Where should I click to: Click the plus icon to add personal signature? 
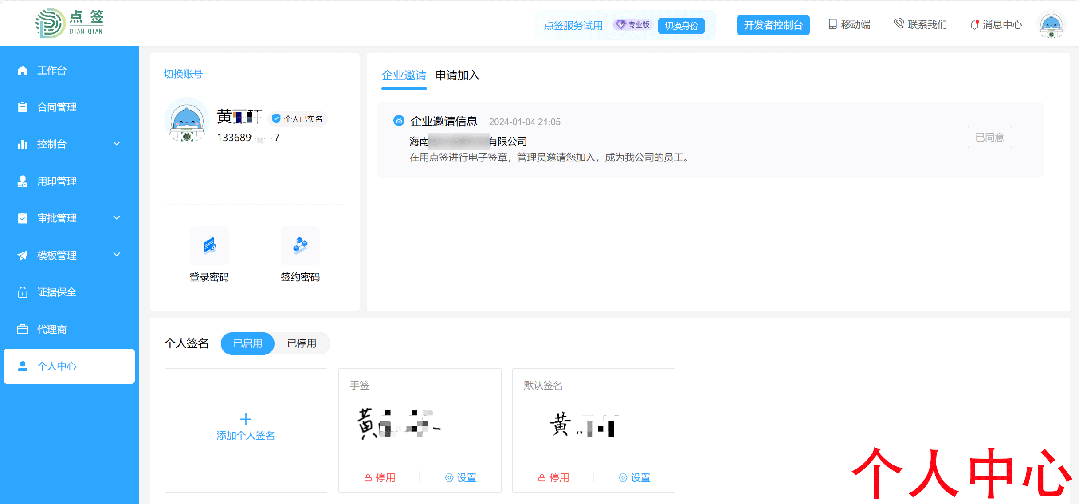[x=246, y=419]
